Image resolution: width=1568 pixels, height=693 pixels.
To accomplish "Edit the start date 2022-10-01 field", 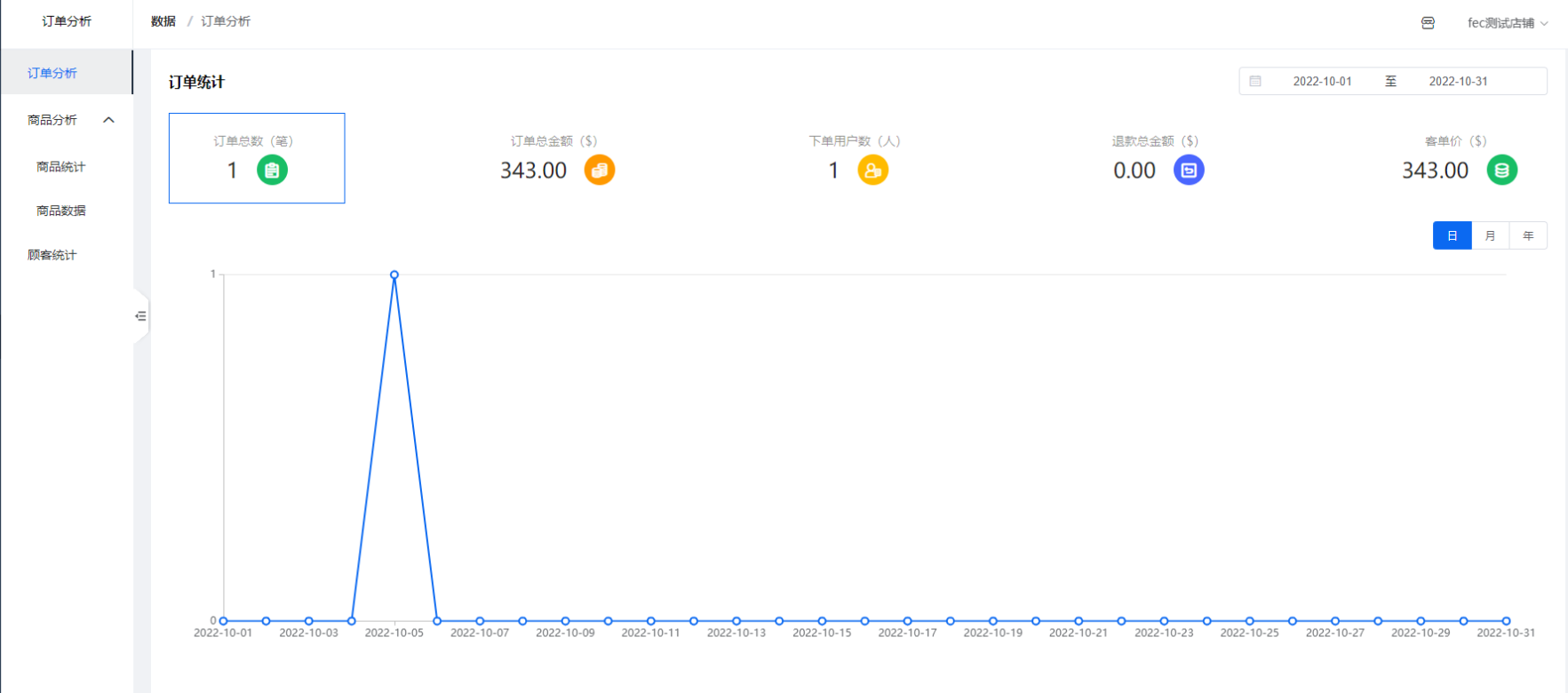I will tap(1322, 81).
